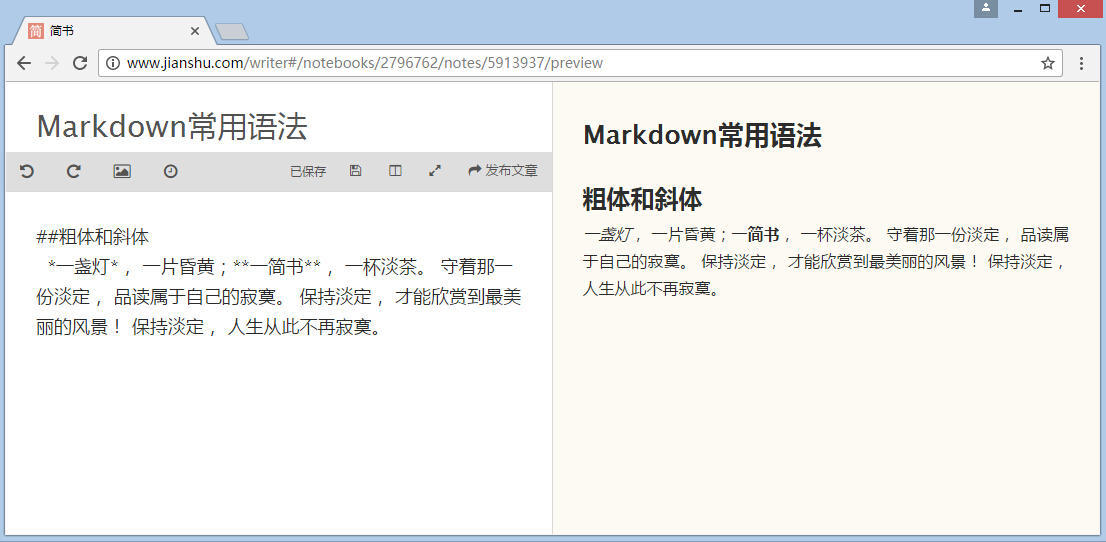Screen dimensions: 1106x542
Task: Click the 已保存 saved status text
Action: (308, 171)
